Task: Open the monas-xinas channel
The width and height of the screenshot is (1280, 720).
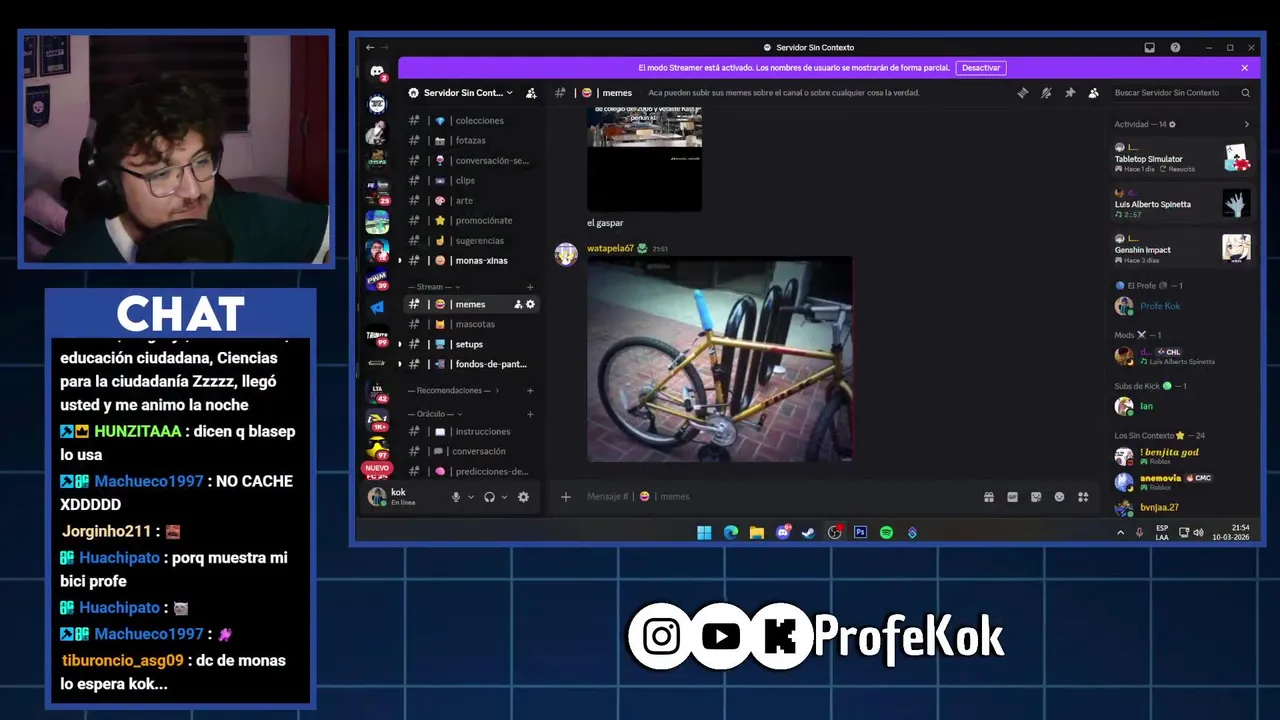Action: pyautogui.click(x=470, y=261)
